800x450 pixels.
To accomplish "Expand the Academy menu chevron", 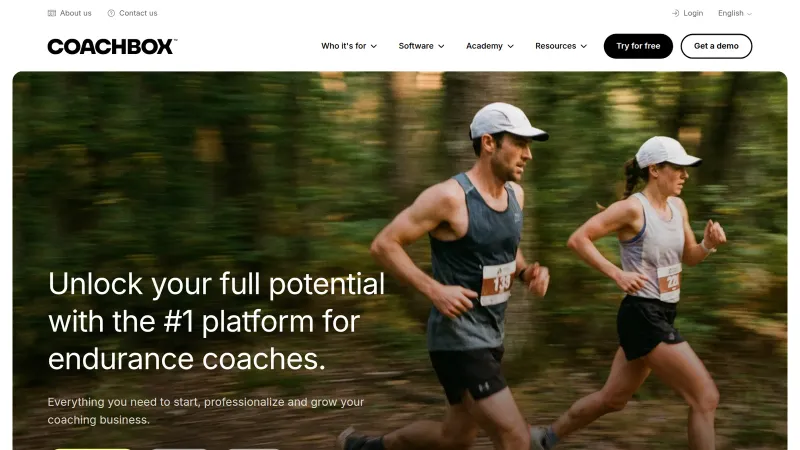I will (x=511, y=46).
